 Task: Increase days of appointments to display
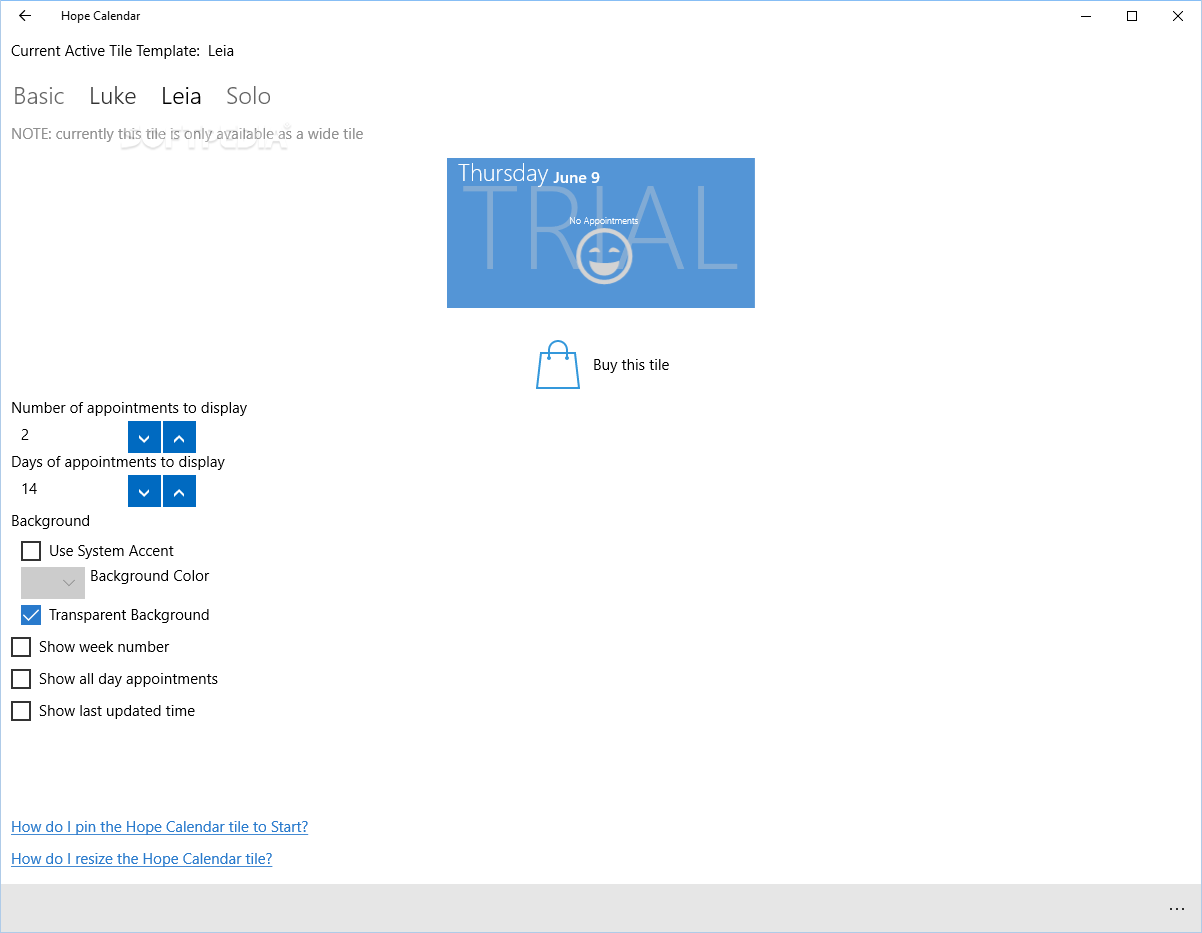click(179, 491)
